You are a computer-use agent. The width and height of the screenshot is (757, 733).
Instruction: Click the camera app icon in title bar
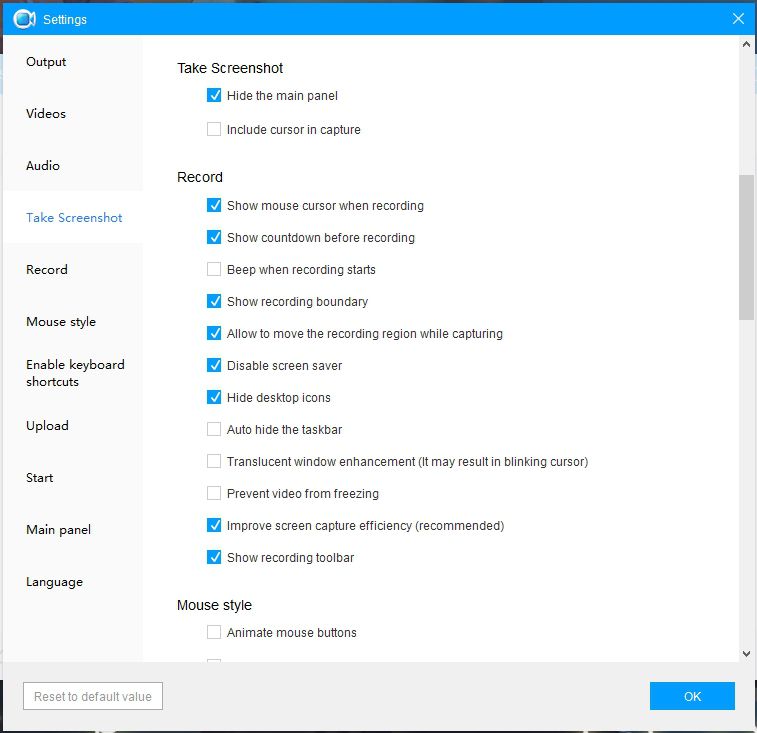coord(24,19)
